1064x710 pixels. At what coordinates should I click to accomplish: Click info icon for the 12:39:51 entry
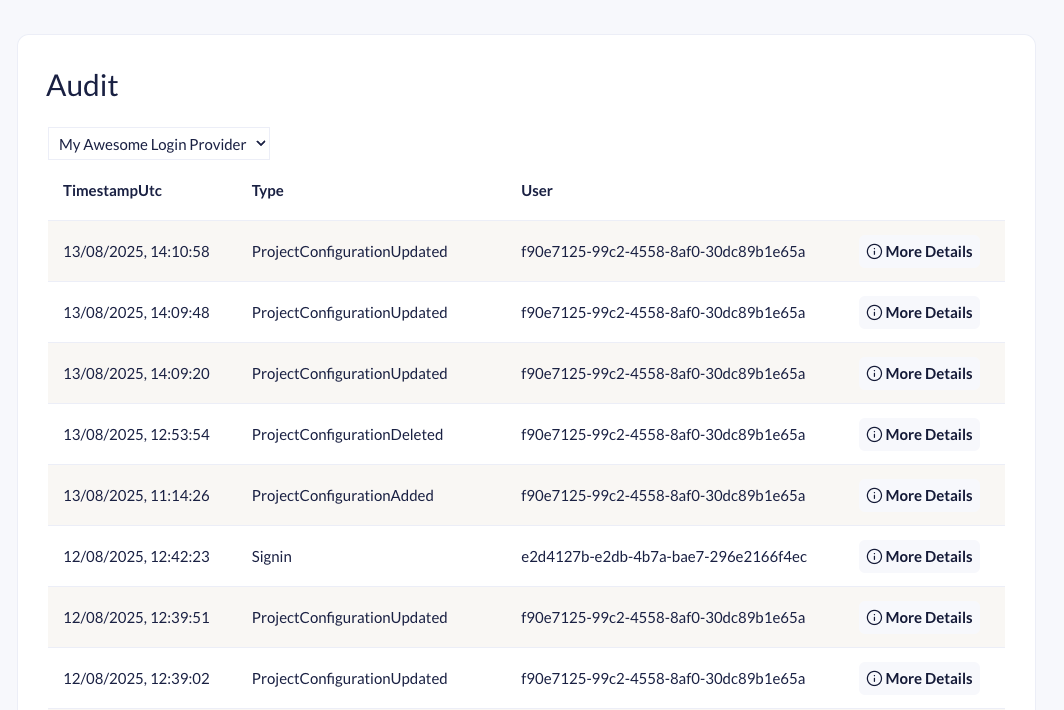874,618
